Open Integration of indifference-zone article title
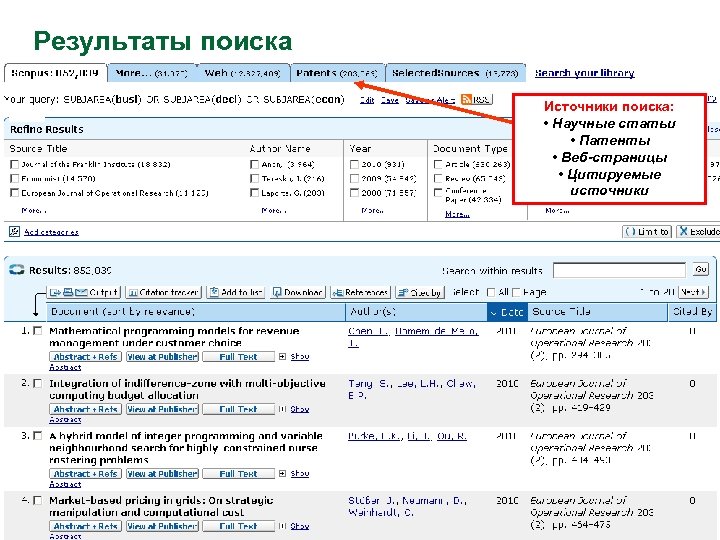 click(x=187, y=389)
